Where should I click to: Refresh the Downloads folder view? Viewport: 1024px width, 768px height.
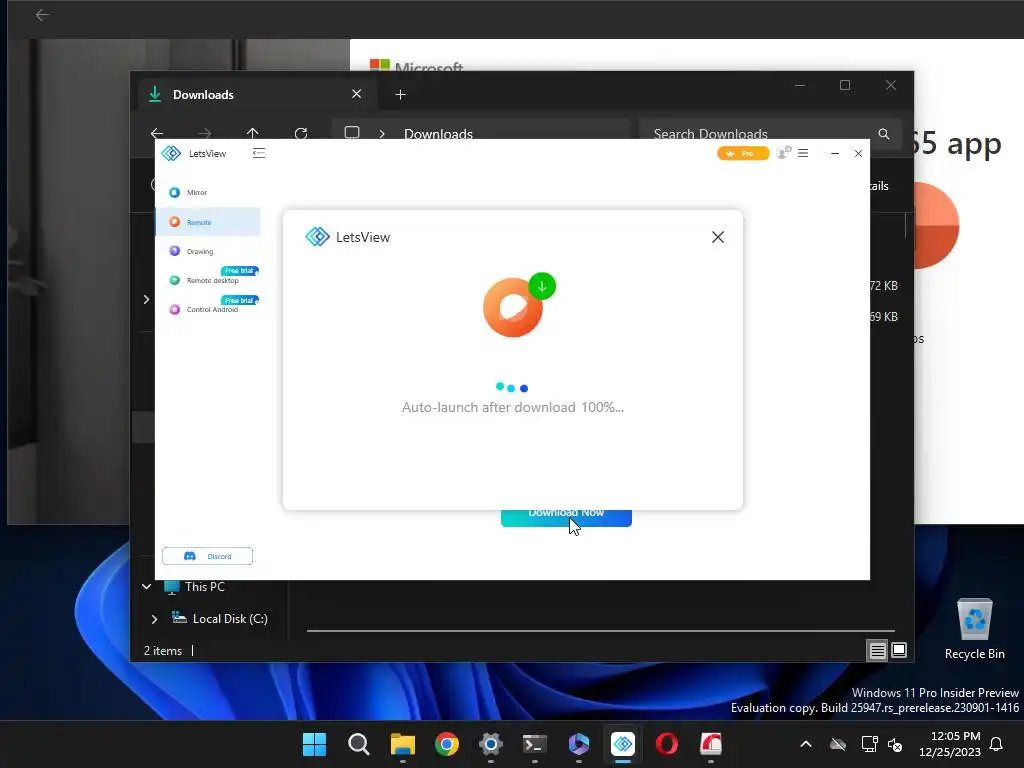tap(301, 133)
